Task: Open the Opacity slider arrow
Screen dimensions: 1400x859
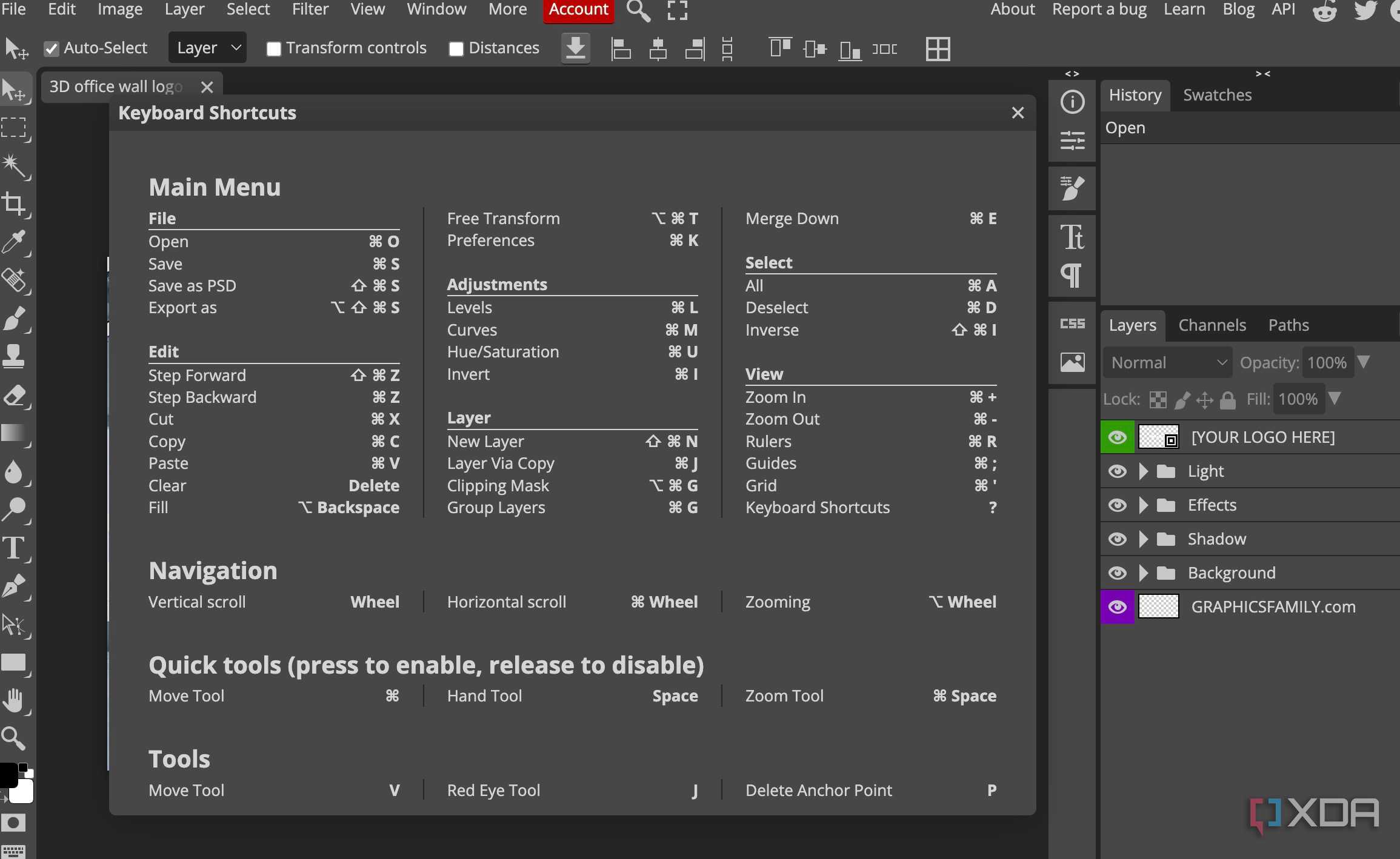Action: point(1363,362)
